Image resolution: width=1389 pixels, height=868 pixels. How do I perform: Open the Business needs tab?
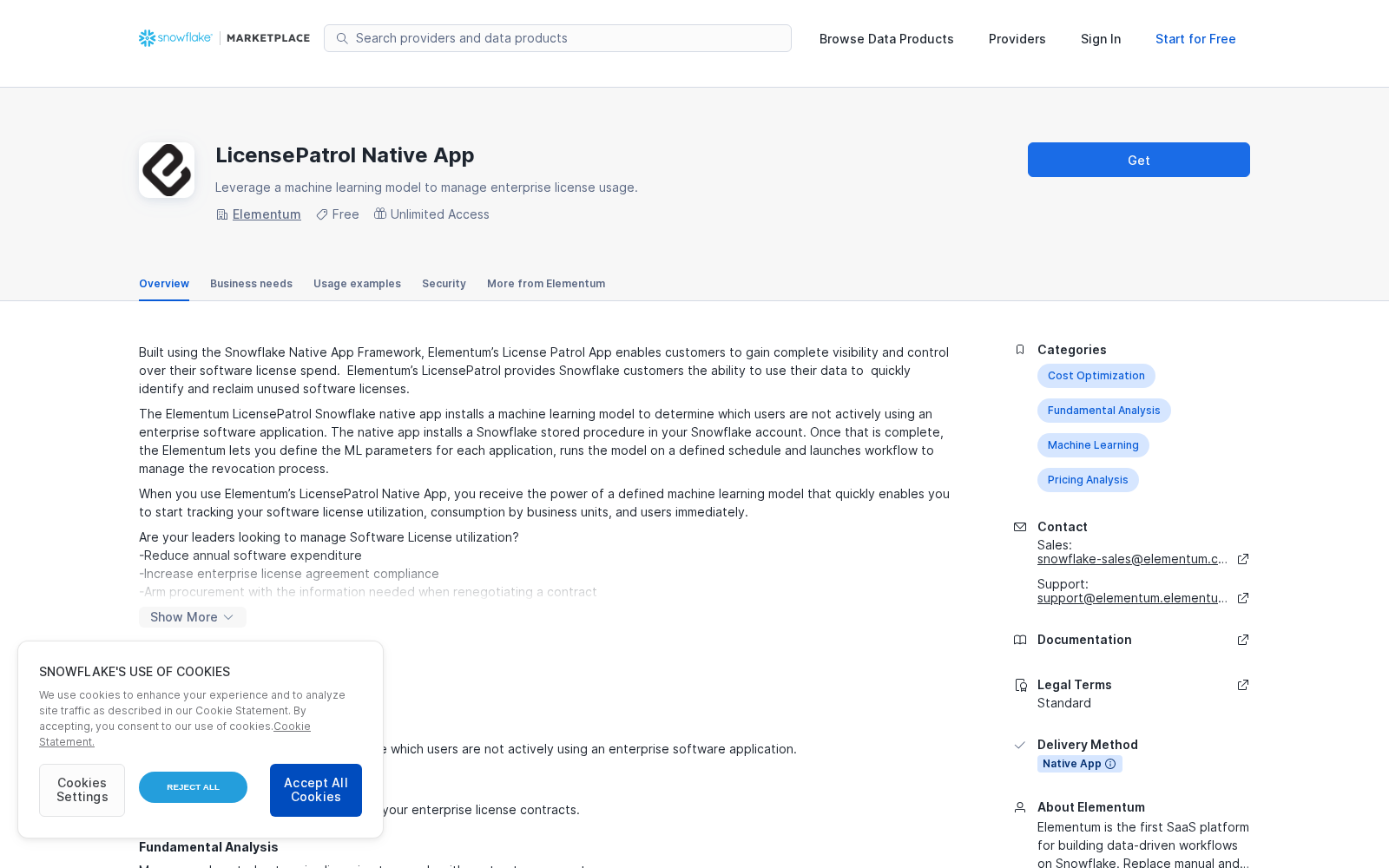[x=251, y=284]
